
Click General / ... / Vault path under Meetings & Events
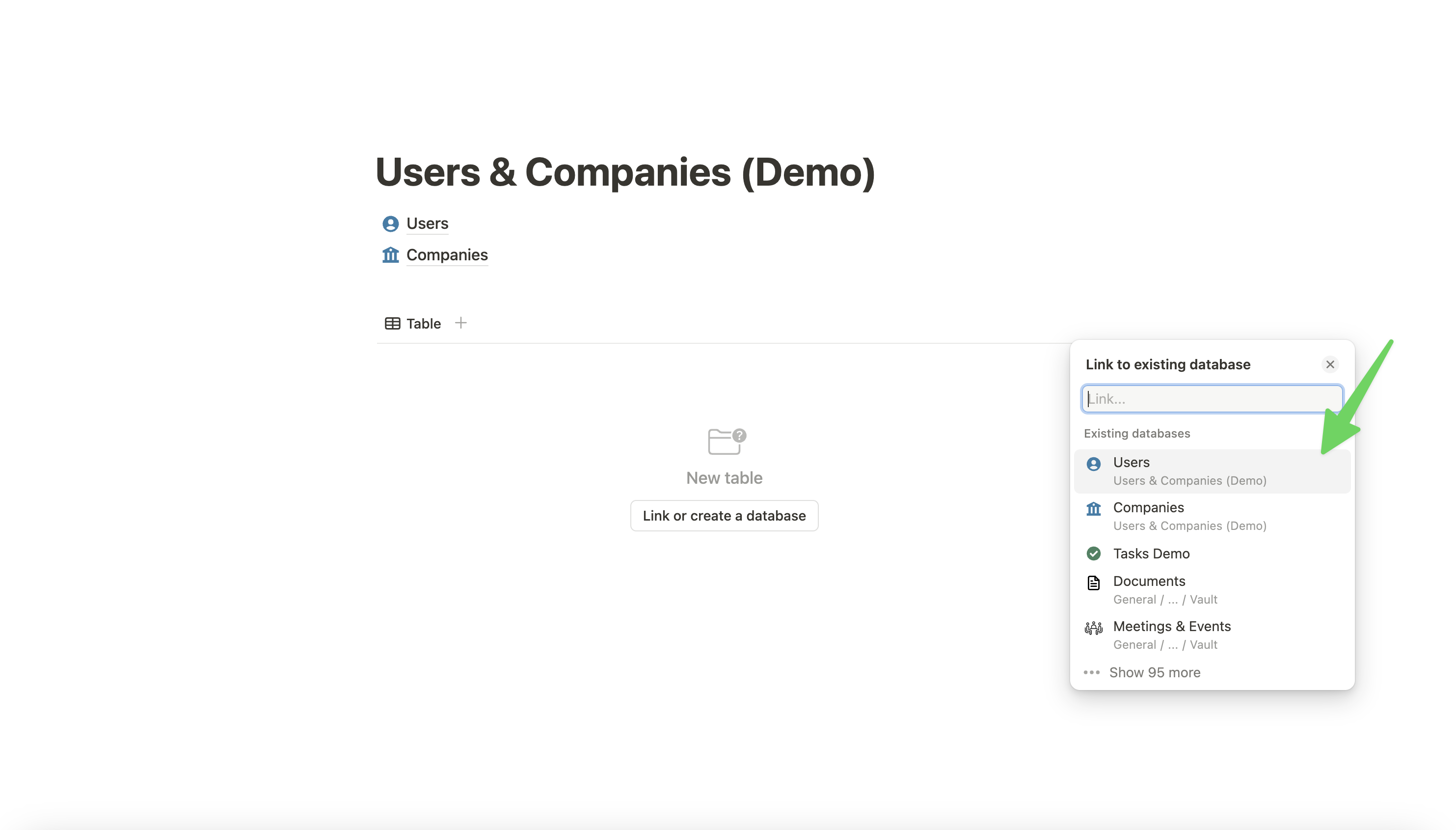coord(1165,645)
